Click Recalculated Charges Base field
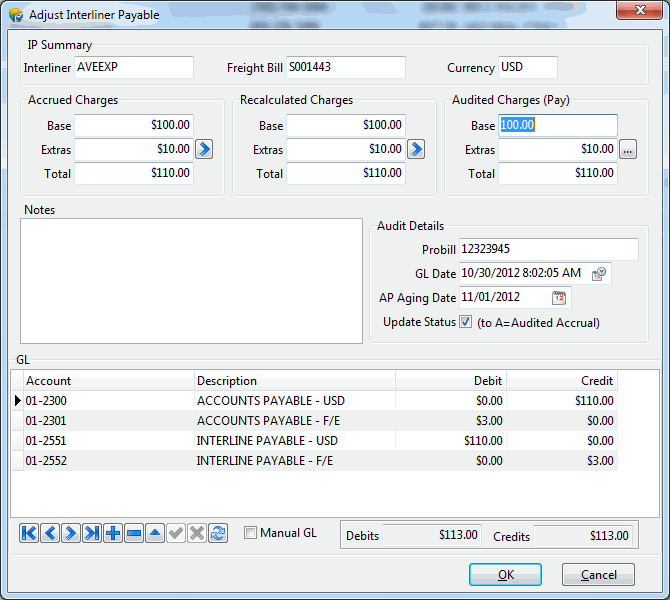This screenshot has height=600, width=670. [x=346, y=125]
